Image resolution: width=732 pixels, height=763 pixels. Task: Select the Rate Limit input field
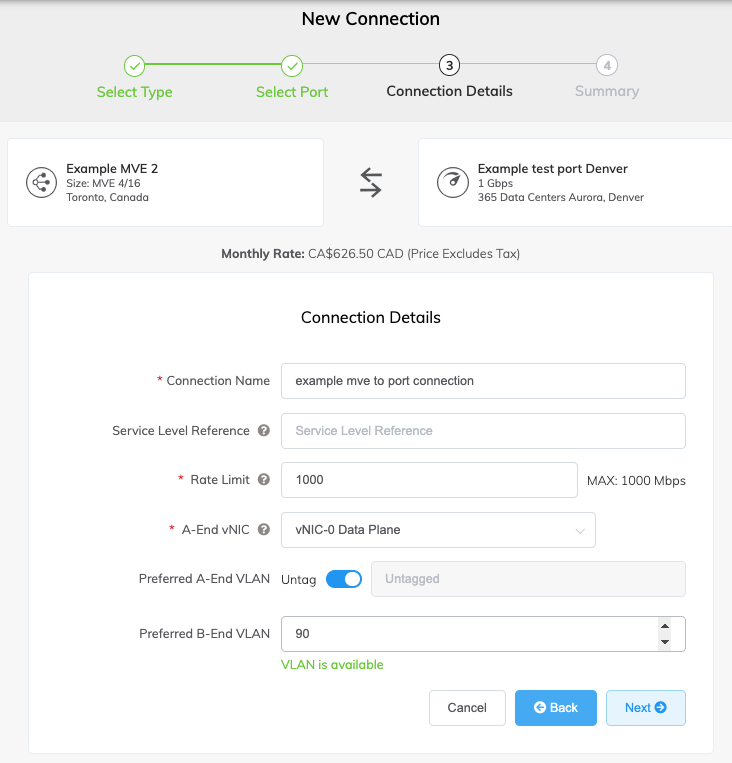[x=429, y=480]
